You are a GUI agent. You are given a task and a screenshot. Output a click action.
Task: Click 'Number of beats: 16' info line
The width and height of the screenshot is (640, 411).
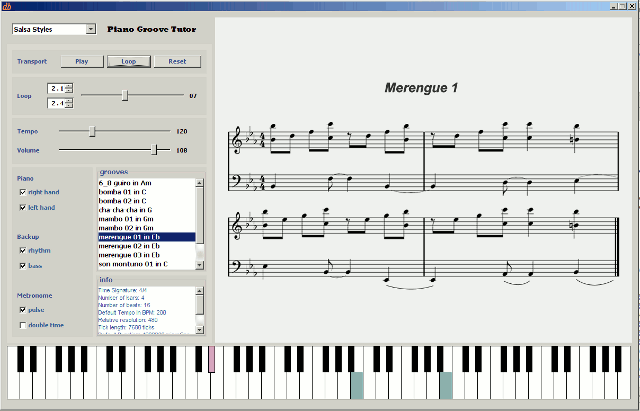[124, 305]
